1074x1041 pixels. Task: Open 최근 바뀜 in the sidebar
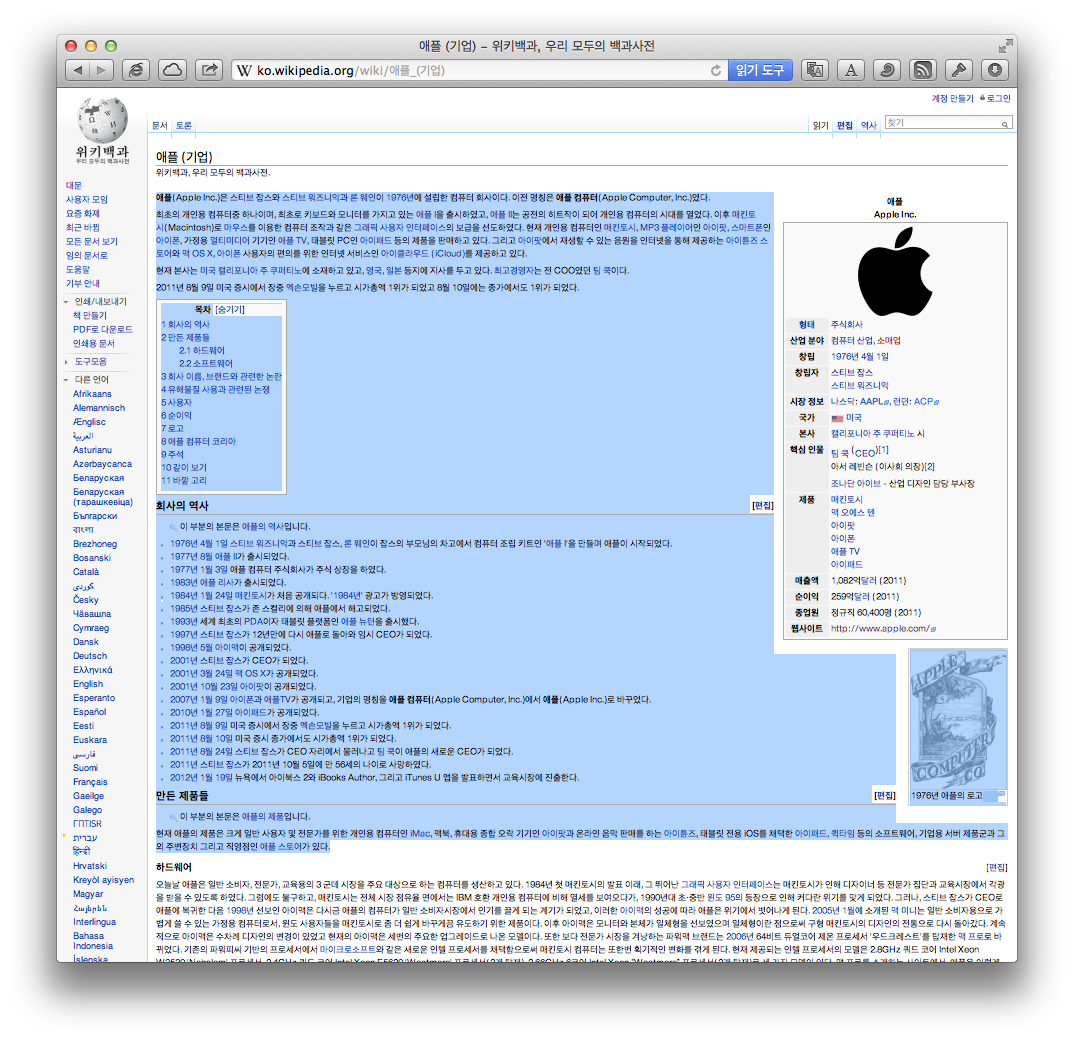pyautogui.click(x=82, y=227)
